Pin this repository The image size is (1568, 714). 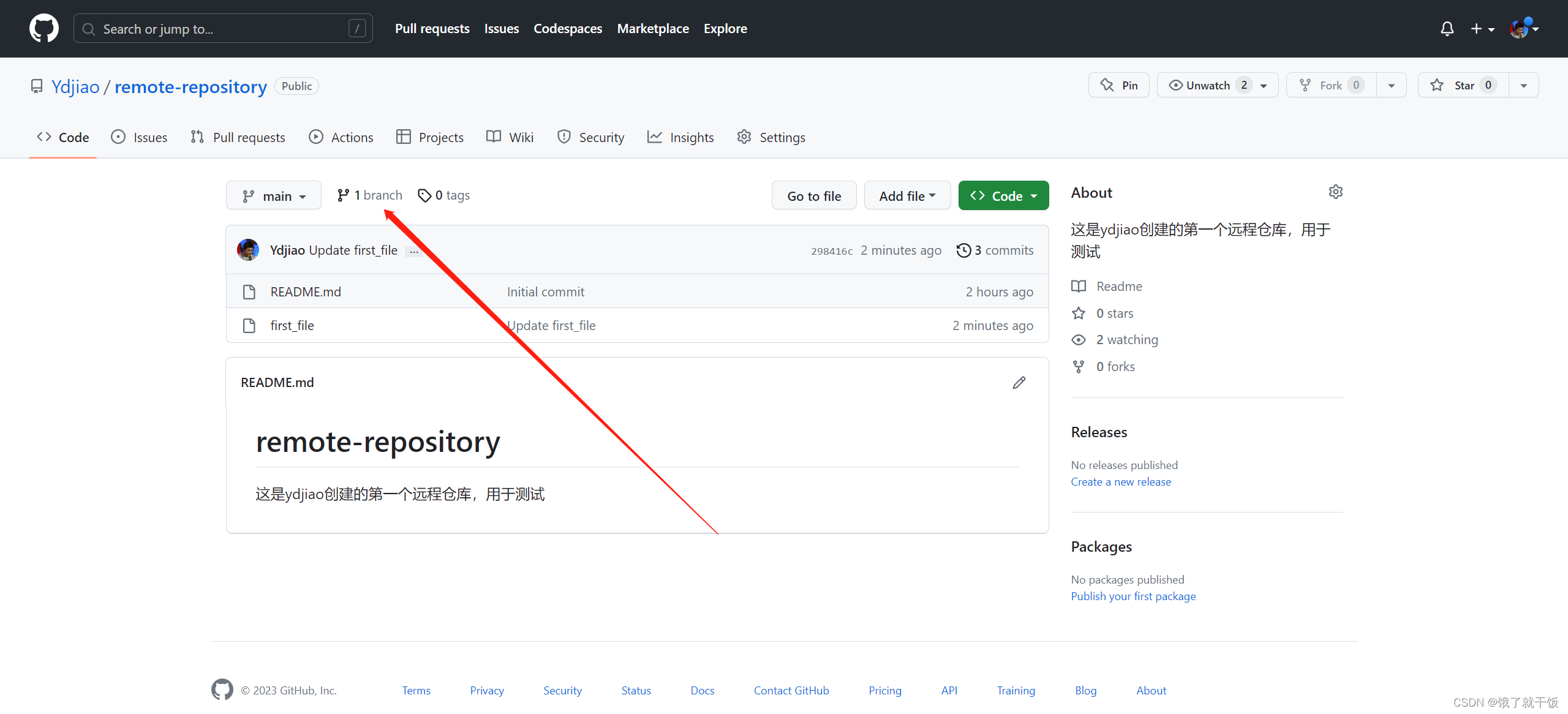[x=1118, y=85]
